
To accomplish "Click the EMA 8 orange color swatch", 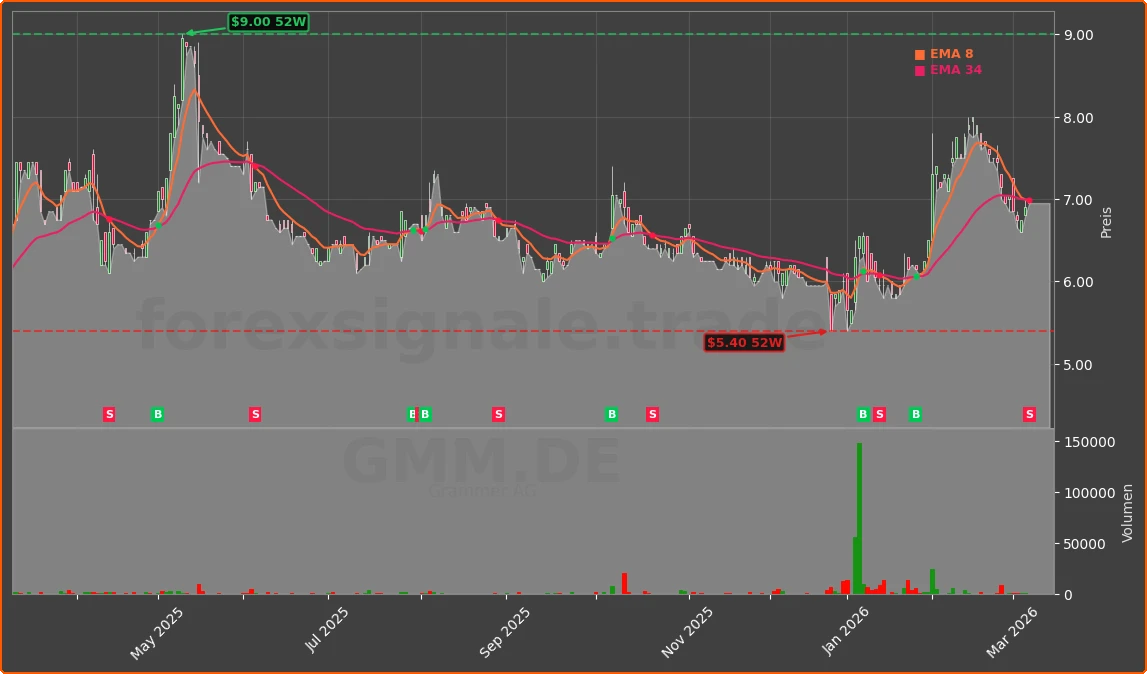I will tap(920, 53).
